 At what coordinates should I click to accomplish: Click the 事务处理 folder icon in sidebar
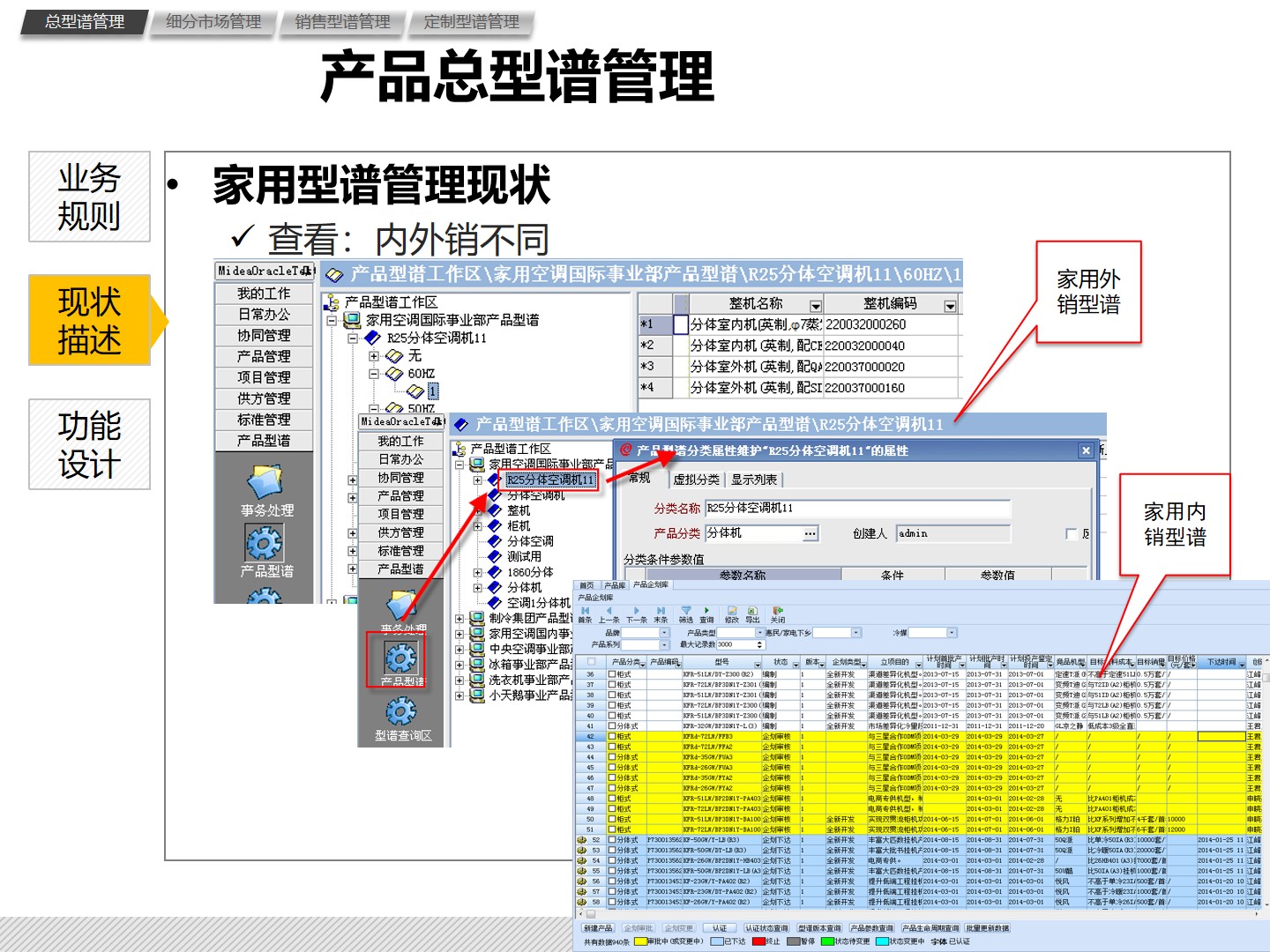click(265, 482)
